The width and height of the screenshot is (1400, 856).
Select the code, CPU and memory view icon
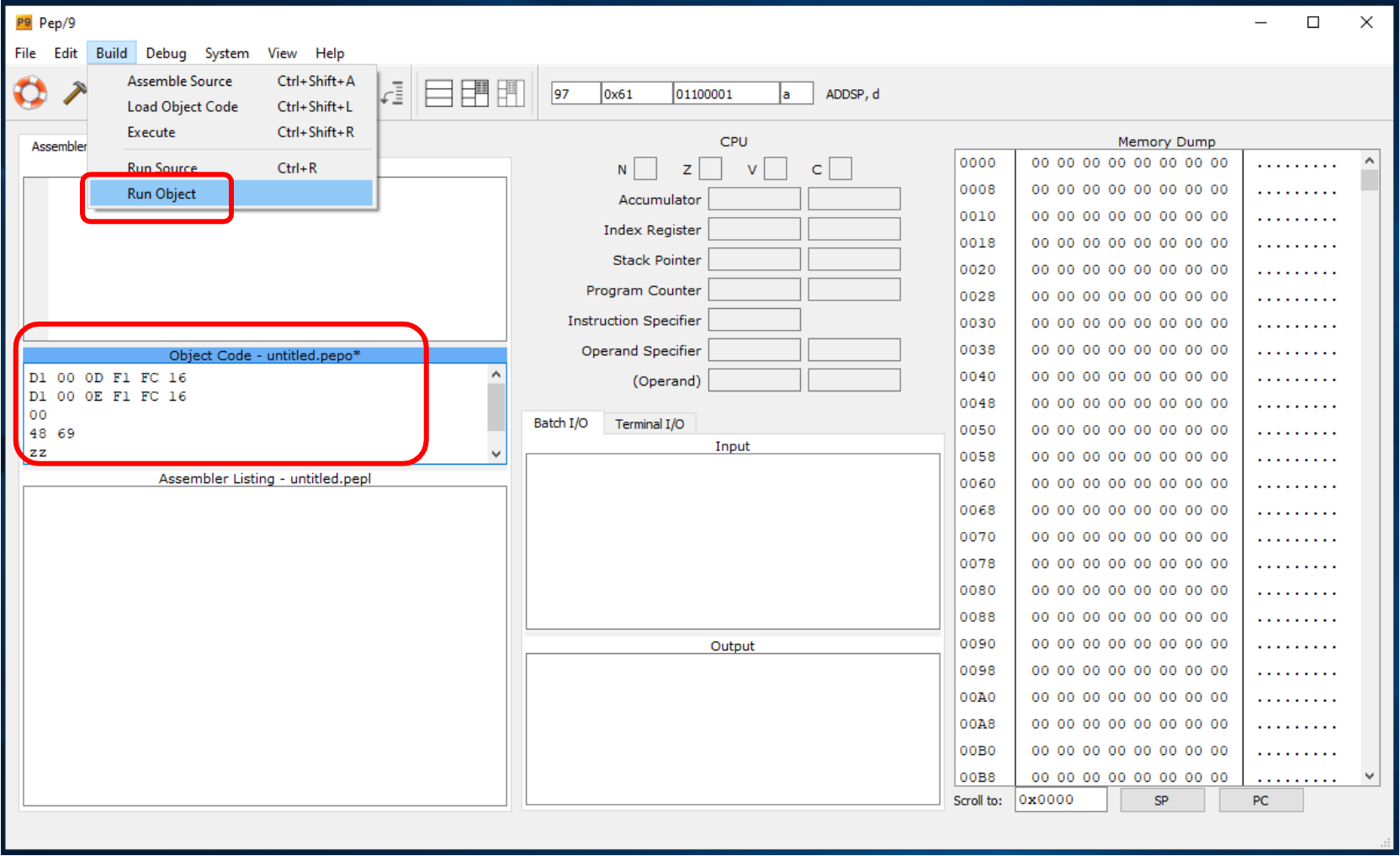[x=511, y=93]
